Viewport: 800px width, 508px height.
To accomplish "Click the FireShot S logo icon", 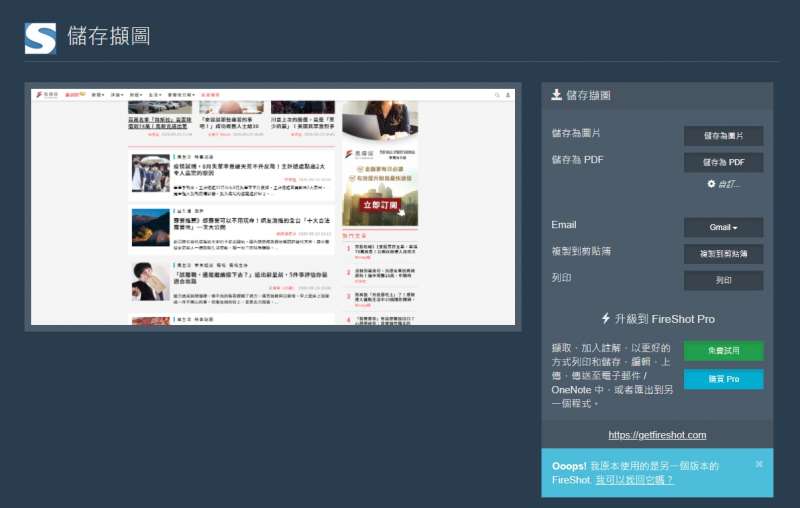I will coord(40,38).
